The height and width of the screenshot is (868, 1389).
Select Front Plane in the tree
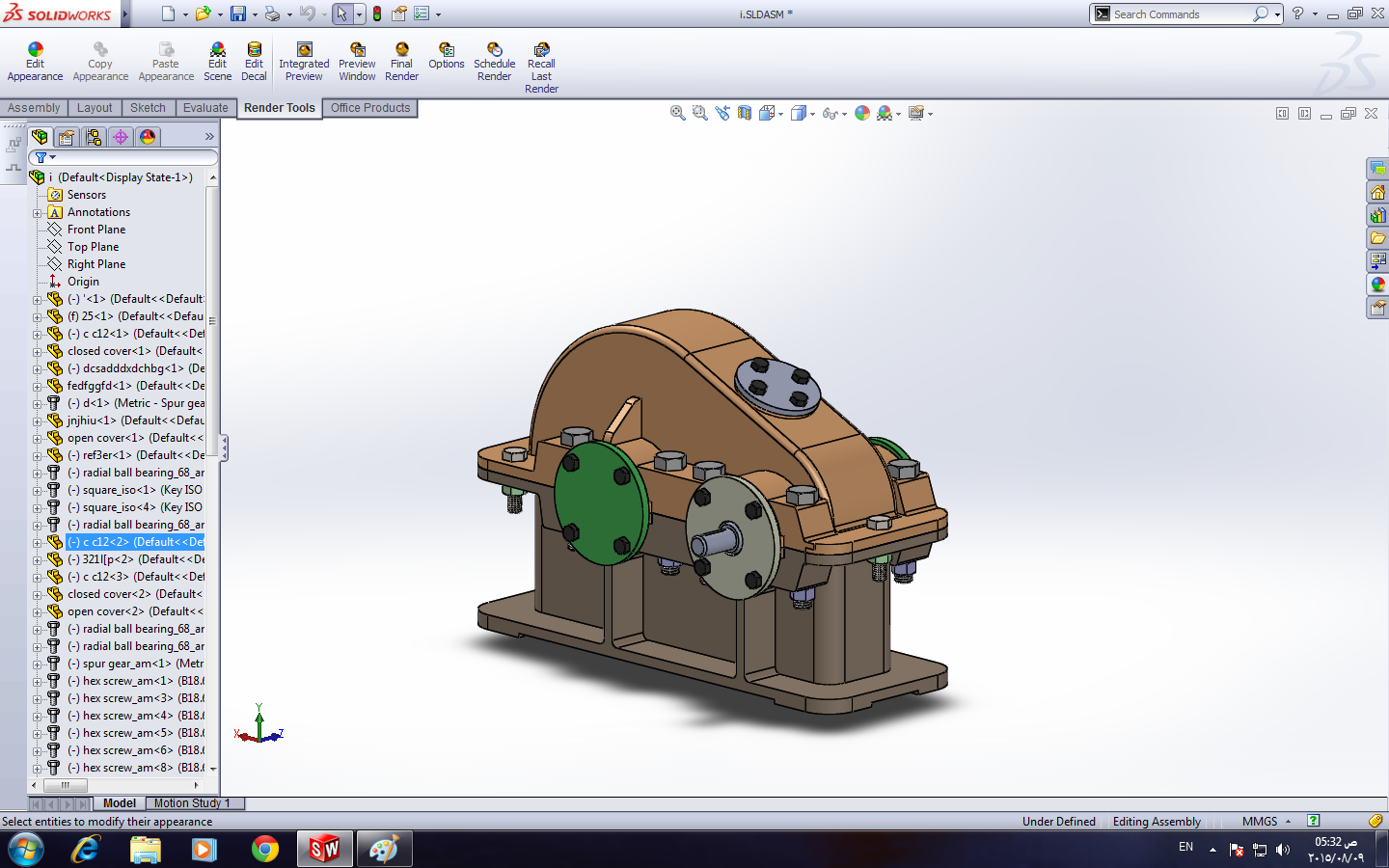(96, 230)
